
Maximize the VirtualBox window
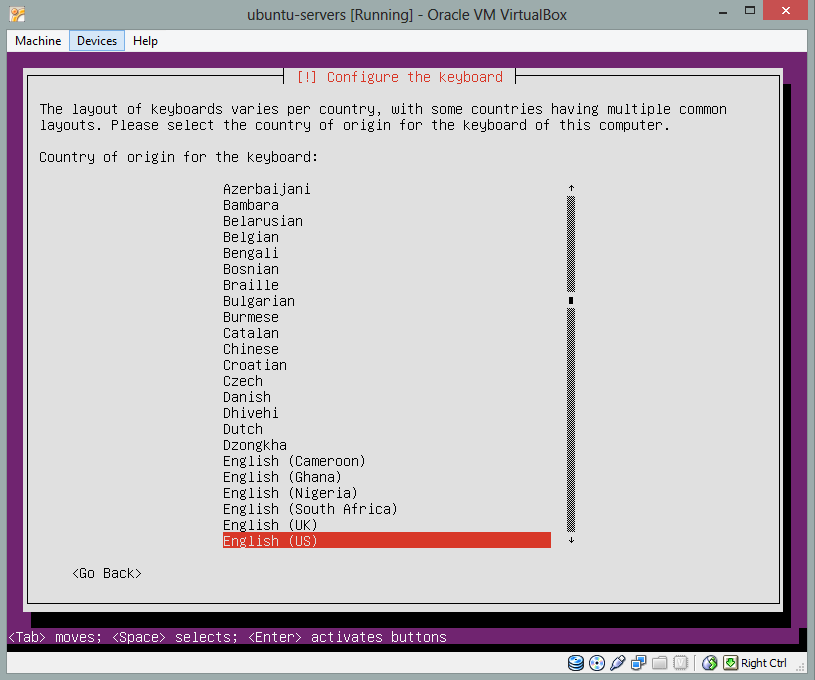click(750, 10)
